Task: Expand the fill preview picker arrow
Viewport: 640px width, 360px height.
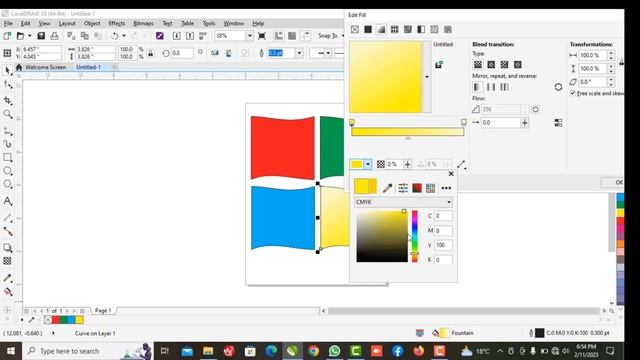Action: 427,77
